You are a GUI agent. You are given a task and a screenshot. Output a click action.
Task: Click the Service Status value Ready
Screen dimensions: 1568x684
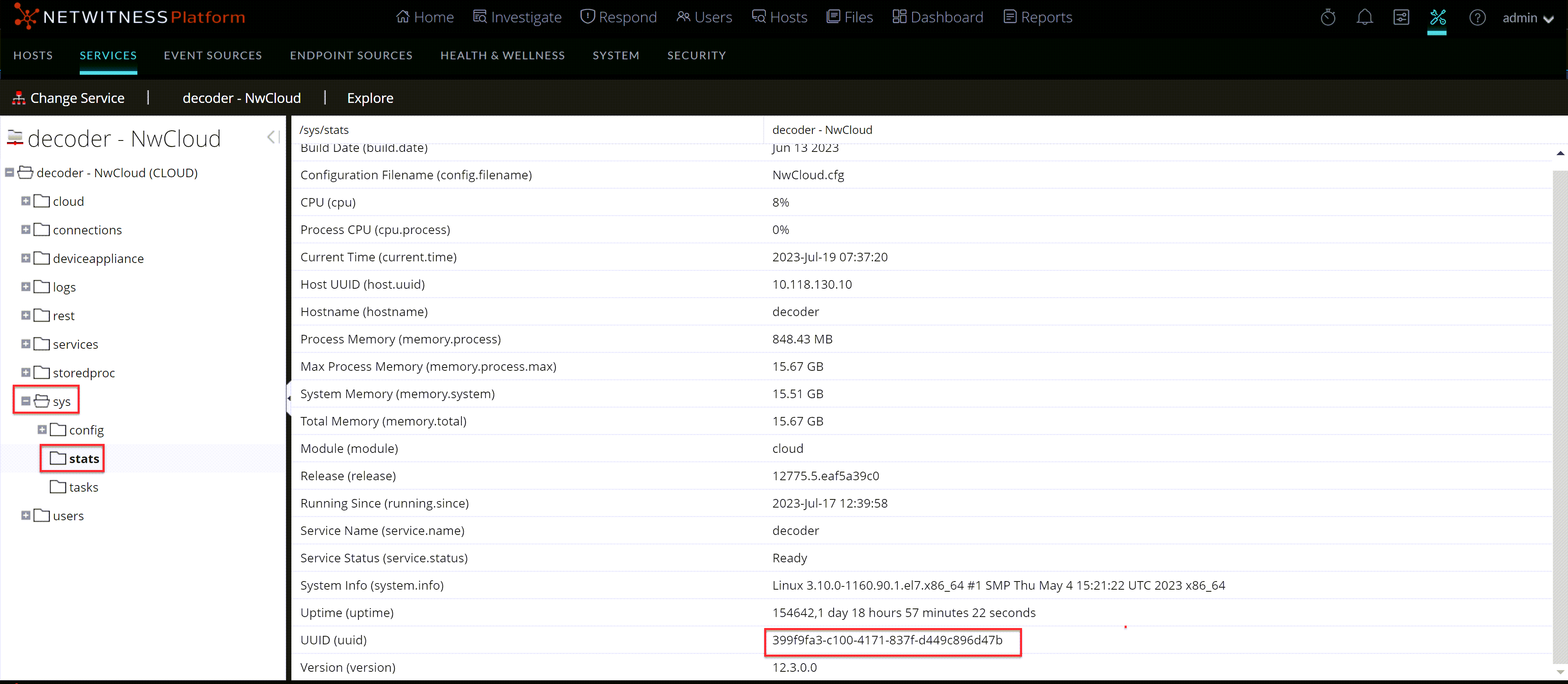(790, 557)
